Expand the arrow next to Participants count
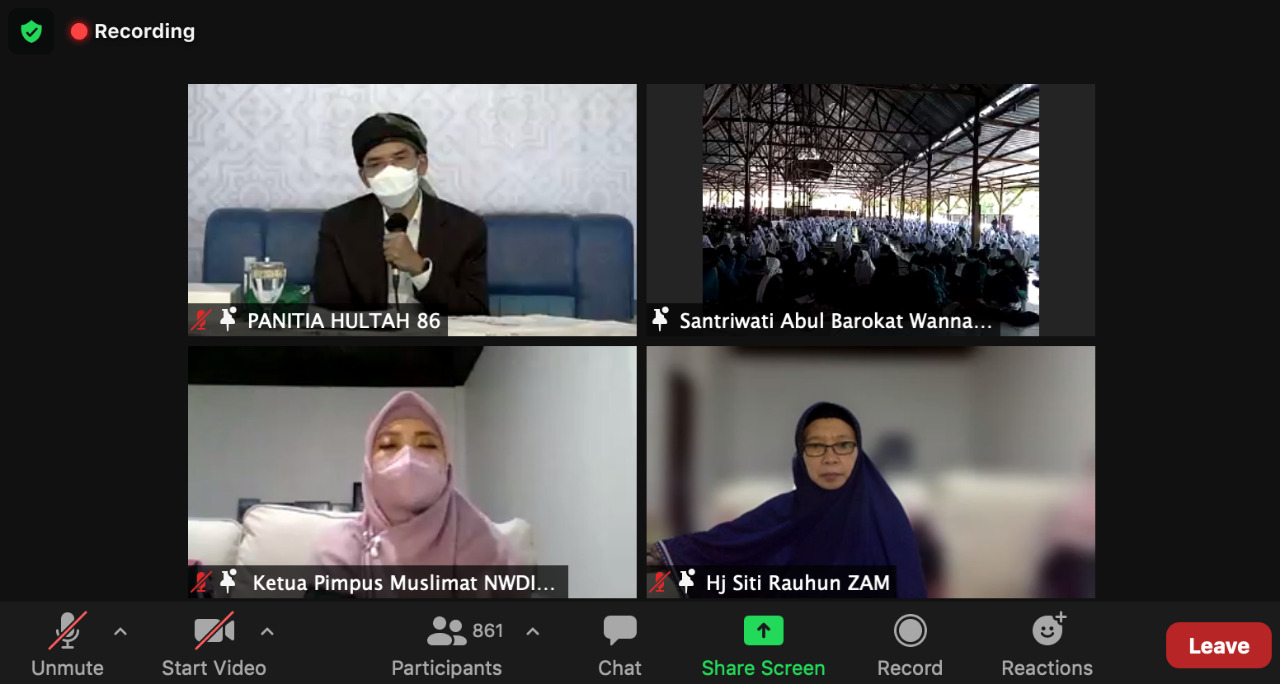This screenshot has height=684, width=1280. click(533, 631)
